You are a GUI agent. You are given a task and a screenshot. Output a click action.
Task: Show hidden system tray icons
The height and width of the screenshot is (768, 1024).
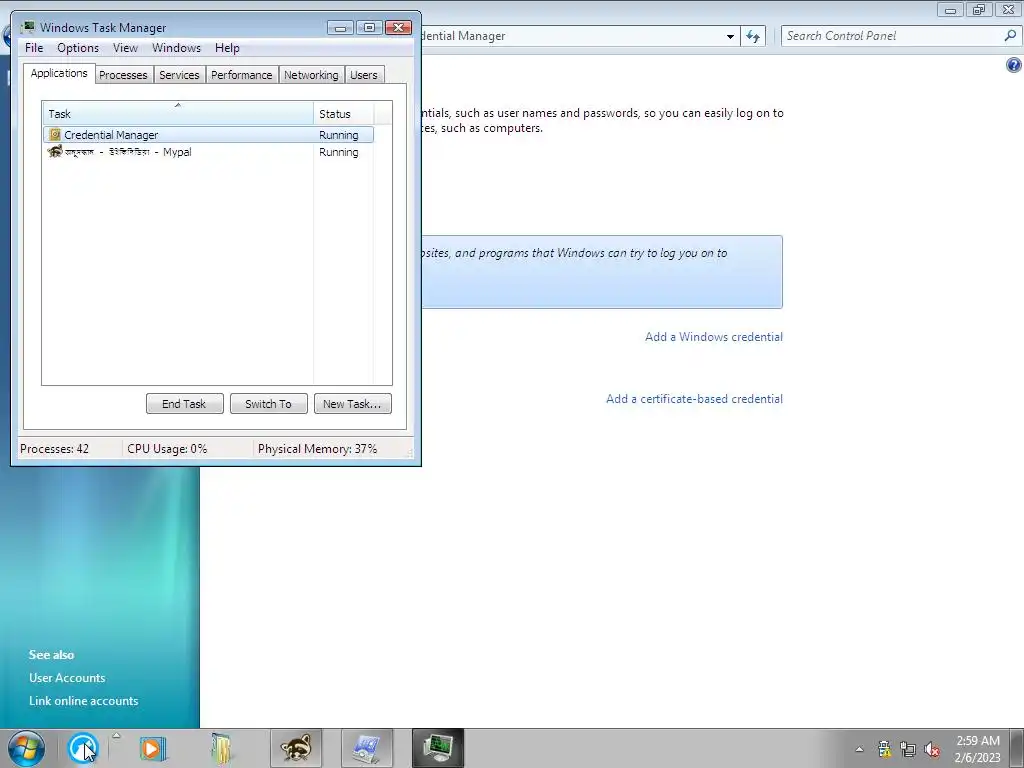859,749
